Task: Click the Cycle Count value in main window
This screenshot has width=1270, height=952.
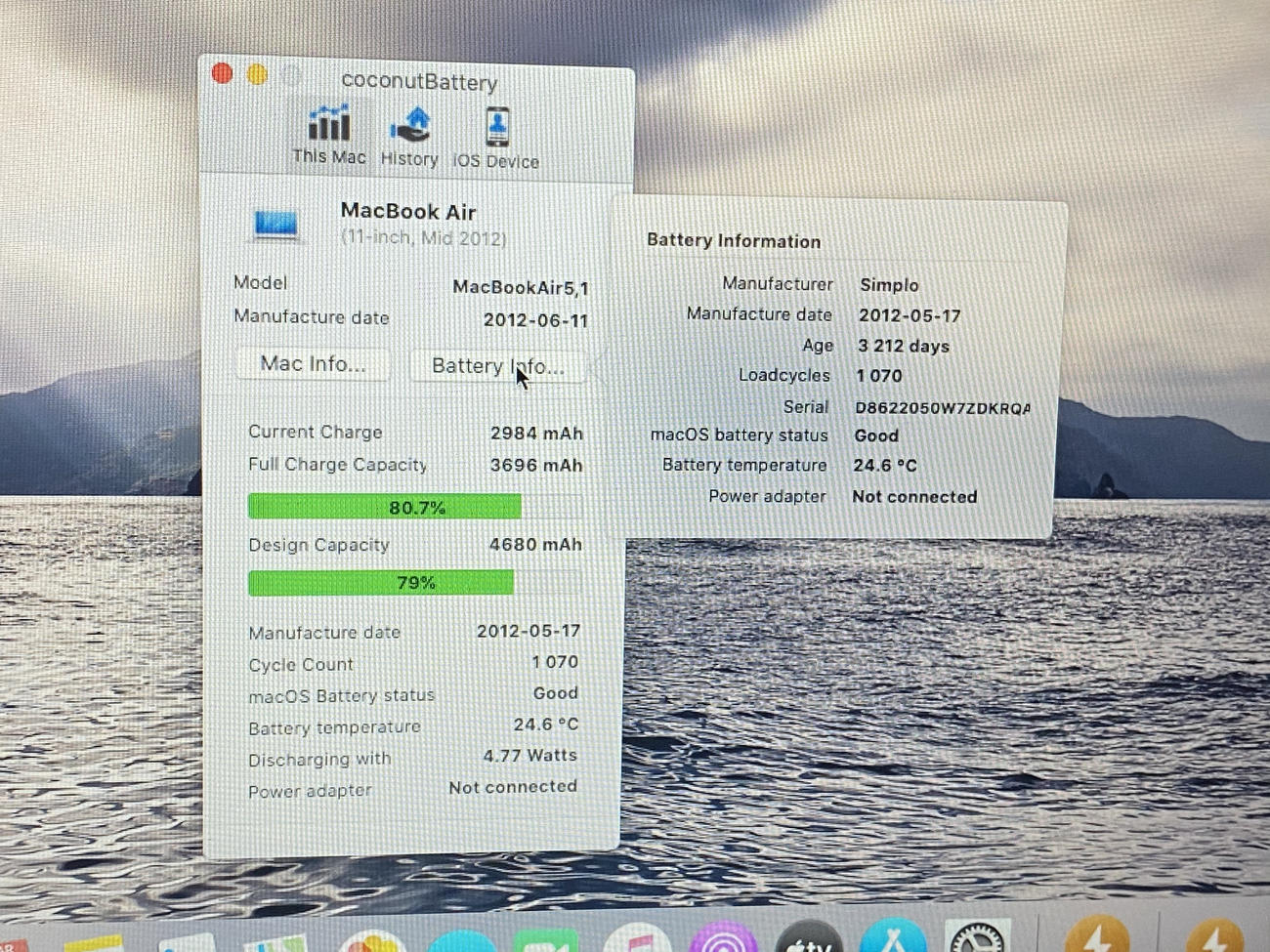Action: click(x=555, y=662)
